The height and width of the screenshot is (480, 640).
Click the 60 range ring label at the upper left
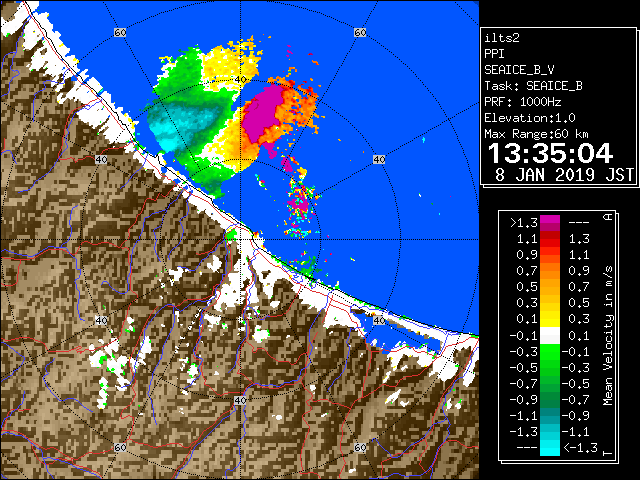[x=120, y=32]
